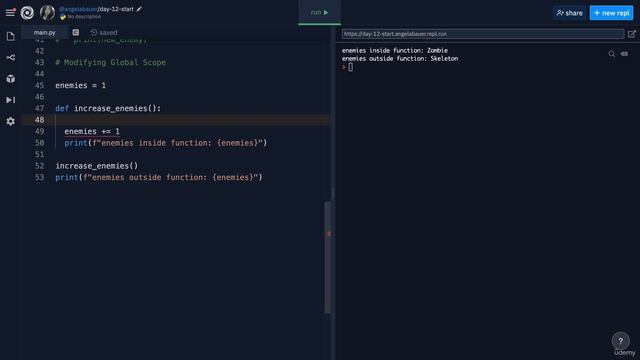Place cursor on empty line 48
640x360 pixels.
tap(192, 120)
